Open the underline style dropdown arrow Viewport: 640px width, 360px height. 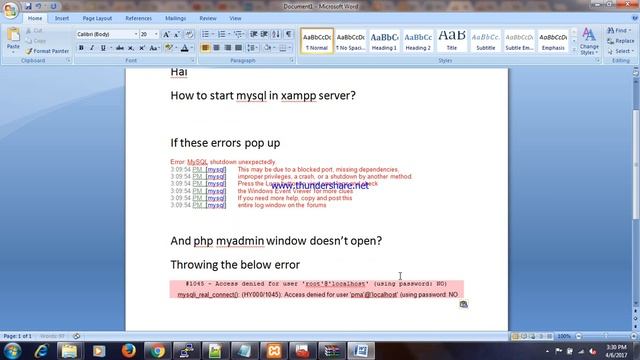coord(111,48)
